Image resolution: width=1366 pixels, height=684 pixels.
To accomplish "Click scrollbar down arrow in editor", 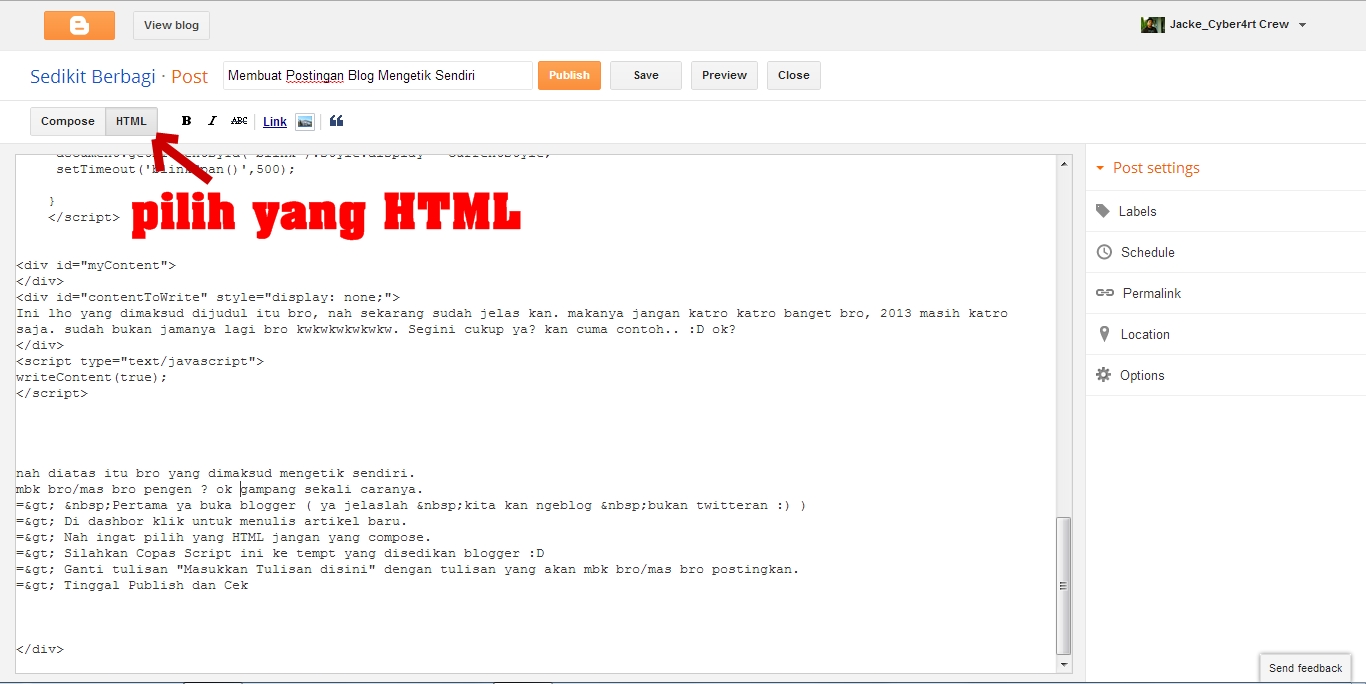I will pos(1064,664).
